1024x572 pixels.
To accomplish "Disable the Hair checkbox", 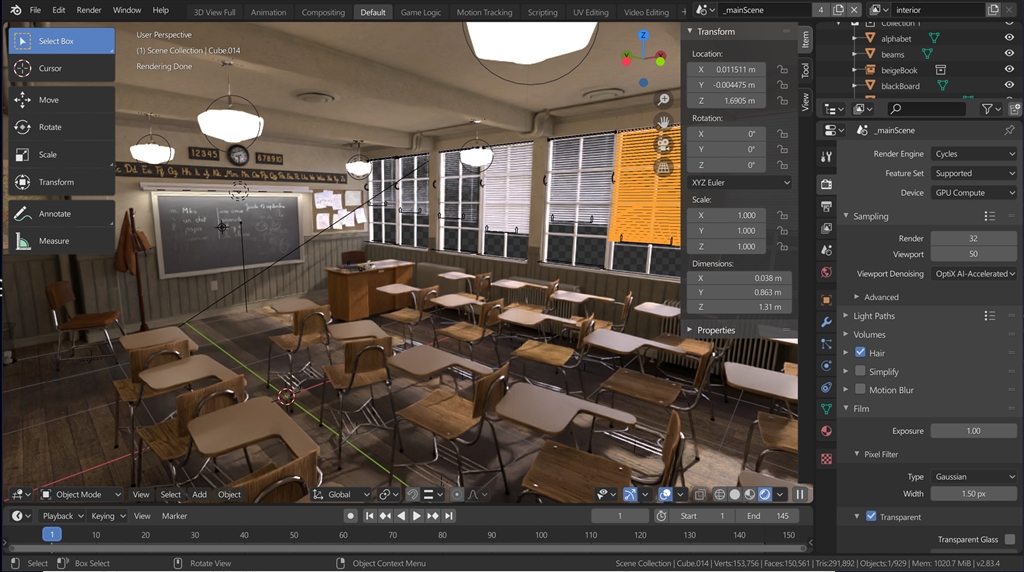I will 860,353.
